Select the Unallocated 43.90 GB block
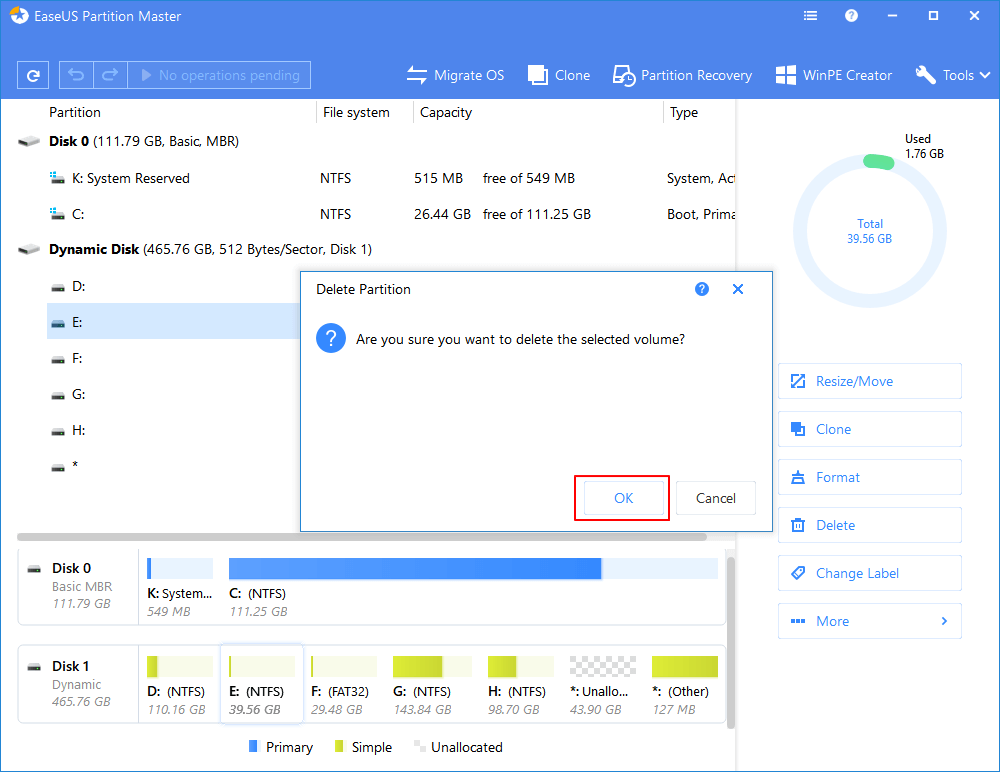Image resolution: width=1000 pixels, height=772 pixels. 602,685
